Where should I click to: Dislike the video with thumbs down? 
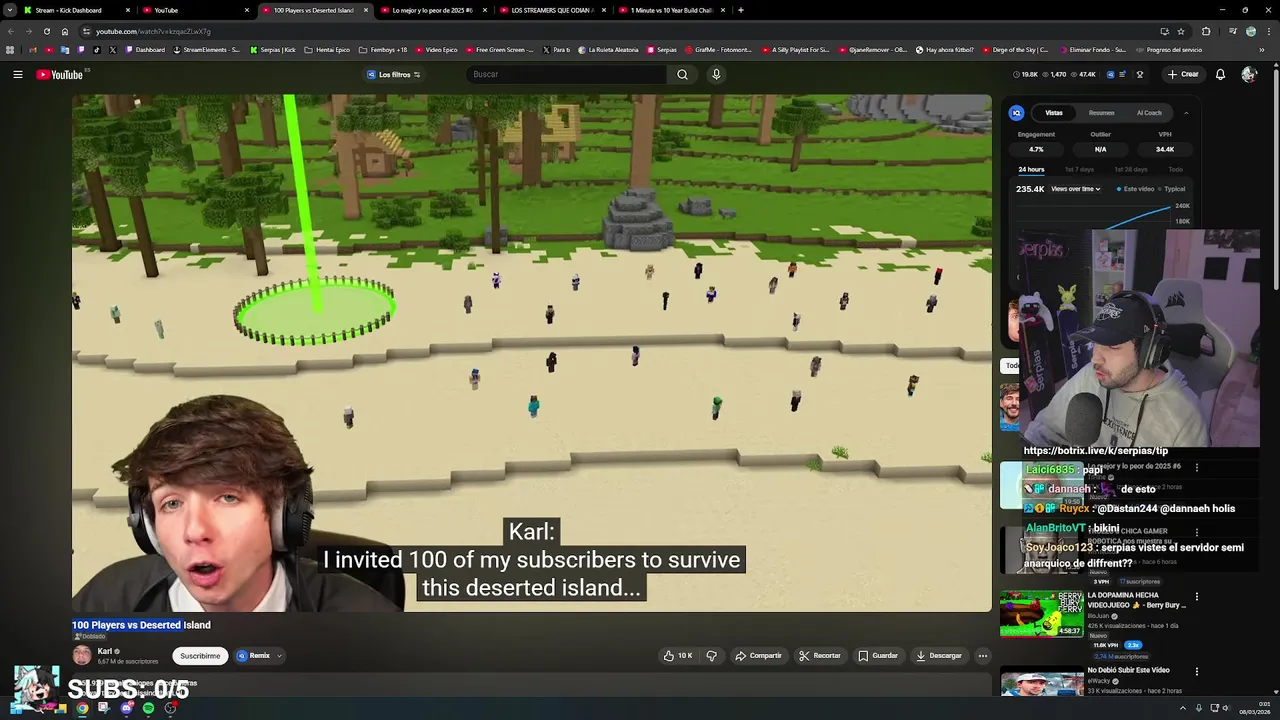(x=712, y=656)
